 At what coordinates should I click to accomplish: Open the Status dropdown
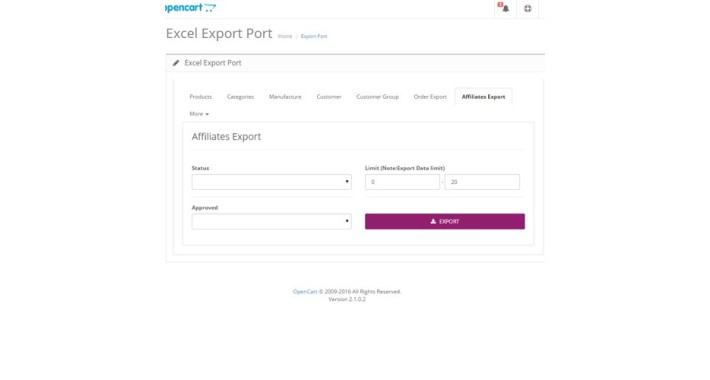(272, 182)
